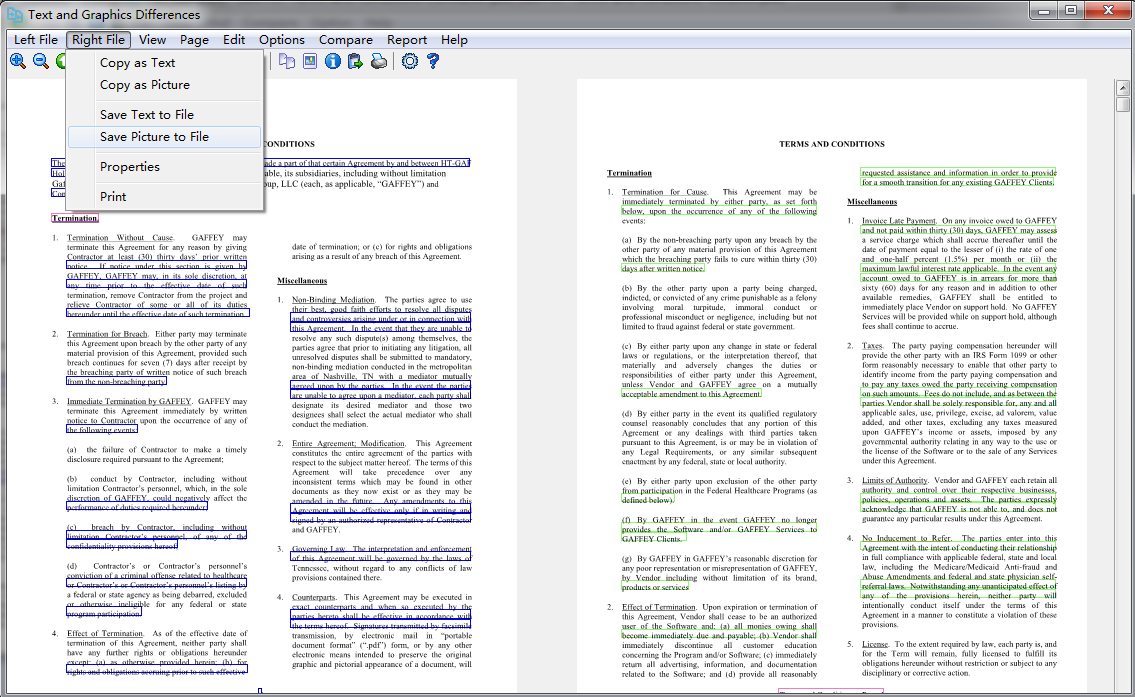Screen dimensions: 1135x697
Task: Click the left page's 'Effect of Termination'
Action: pyautogui.click(x=105, y=633)
